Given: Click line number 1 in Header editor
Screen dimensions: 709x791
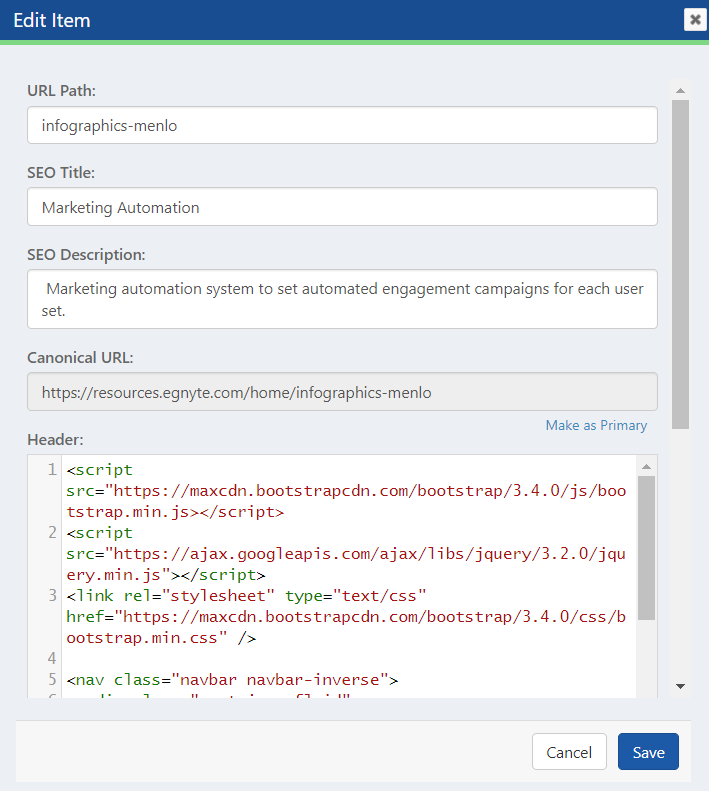Looking at the screenshot, I should tap(52, 470).
